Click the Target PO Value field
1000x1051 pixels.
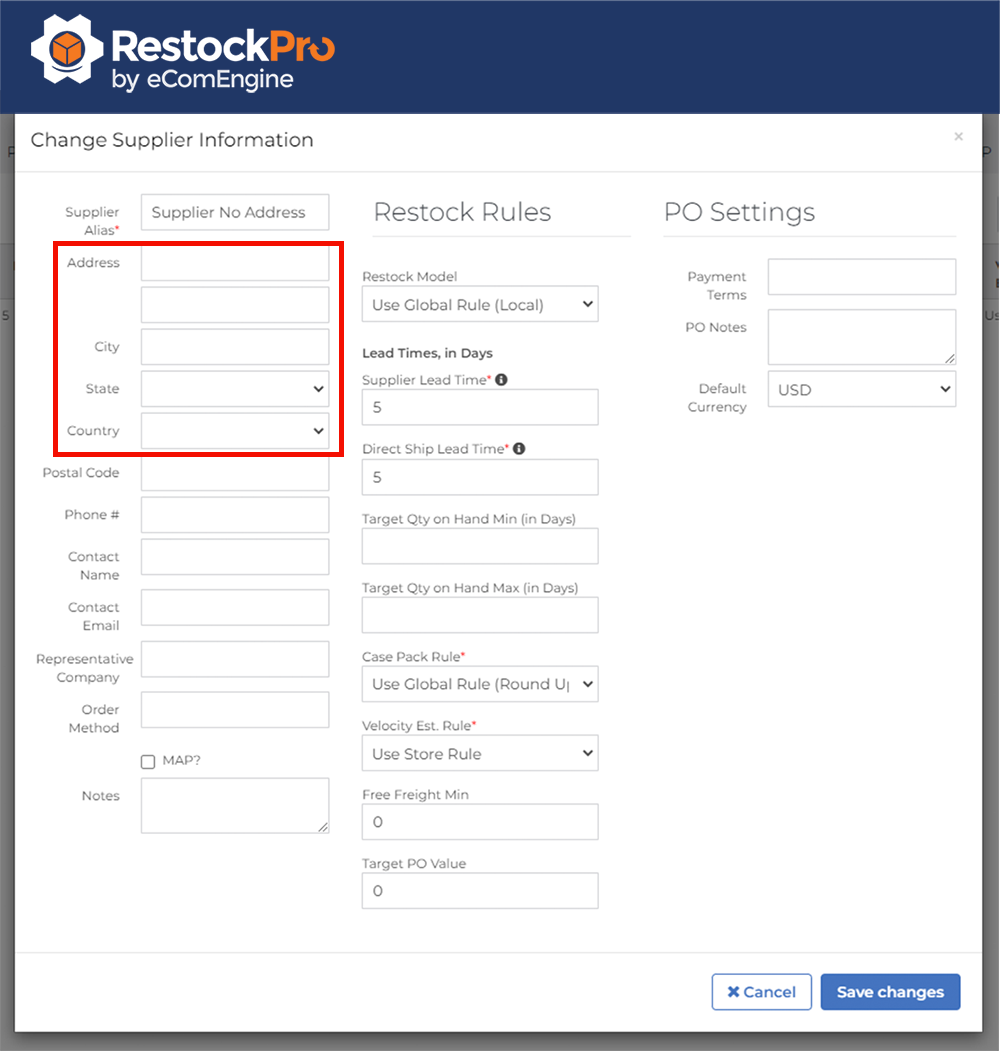click(479, 891)
